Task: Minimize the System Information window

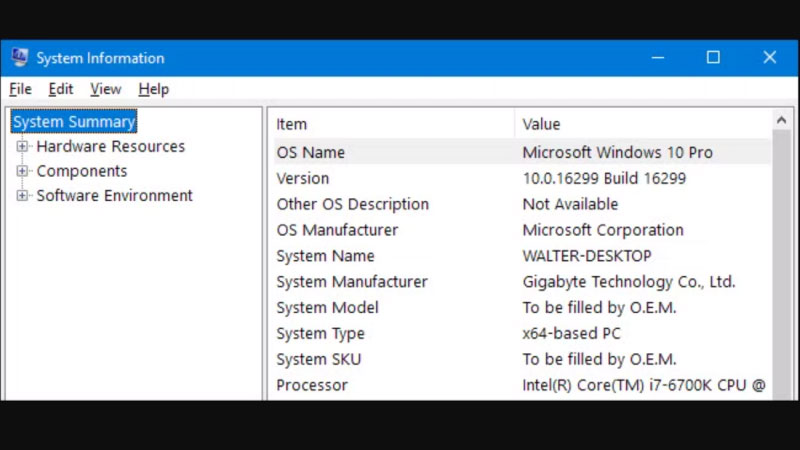Action: coord(657,58)
